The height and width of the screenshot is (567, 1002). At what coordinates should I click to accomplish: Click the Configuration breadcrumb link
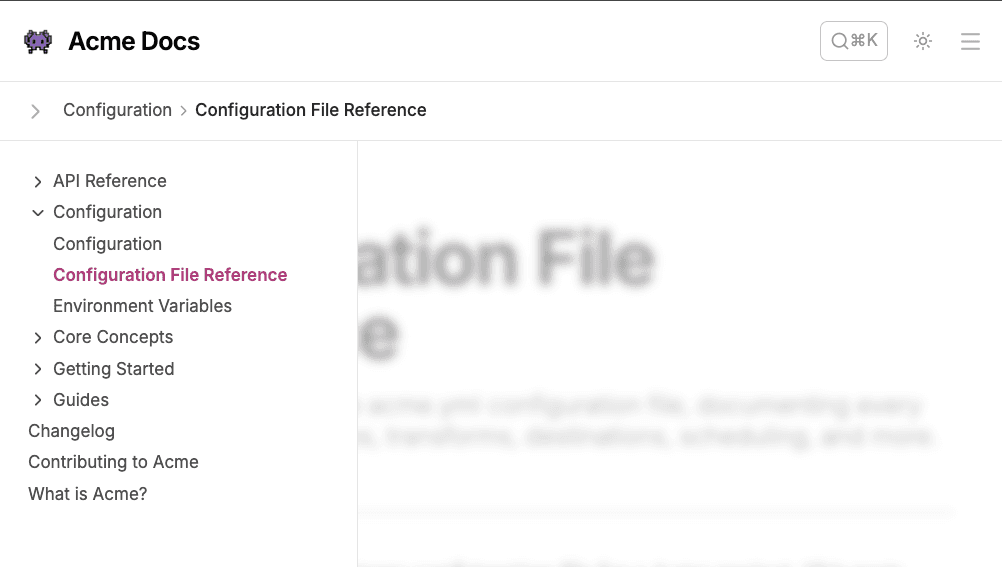(117, 110)
